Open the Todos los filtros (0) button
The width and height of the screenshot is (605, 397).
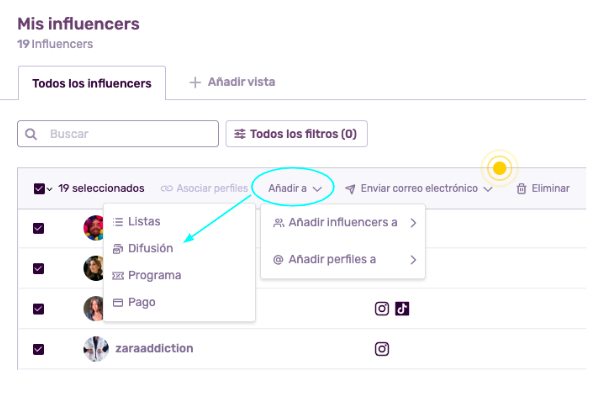pyautogui.click(x=296, y=134)
